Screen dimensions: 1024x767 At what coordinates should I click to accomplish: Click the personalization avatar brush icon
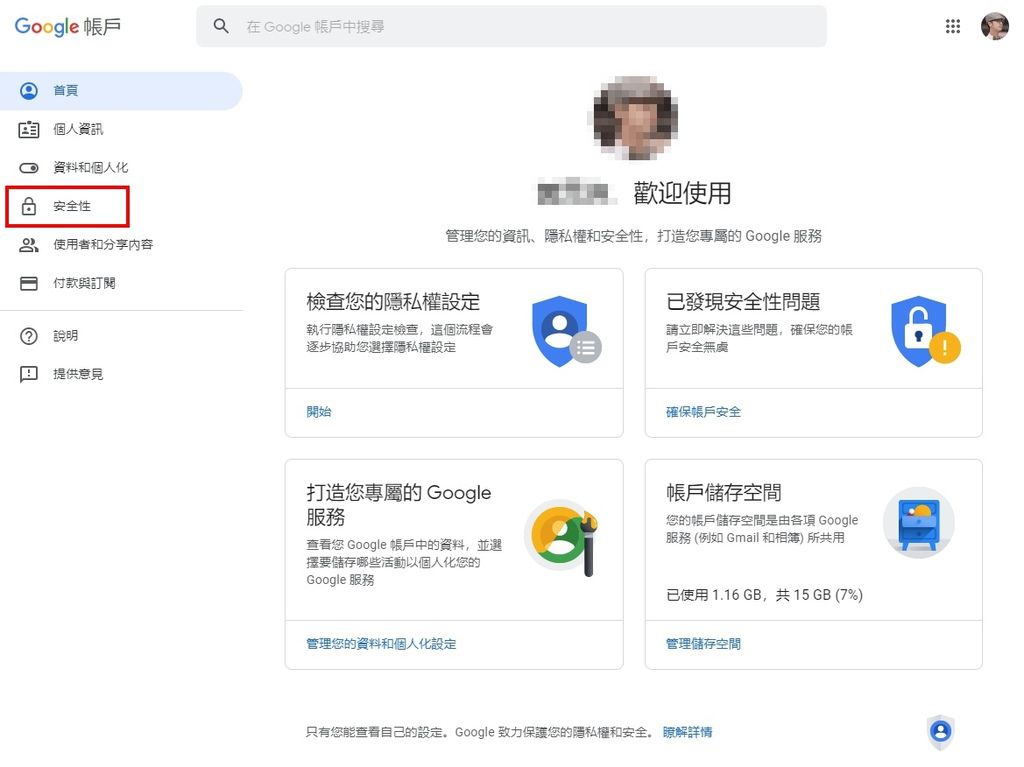click(563, 537)
